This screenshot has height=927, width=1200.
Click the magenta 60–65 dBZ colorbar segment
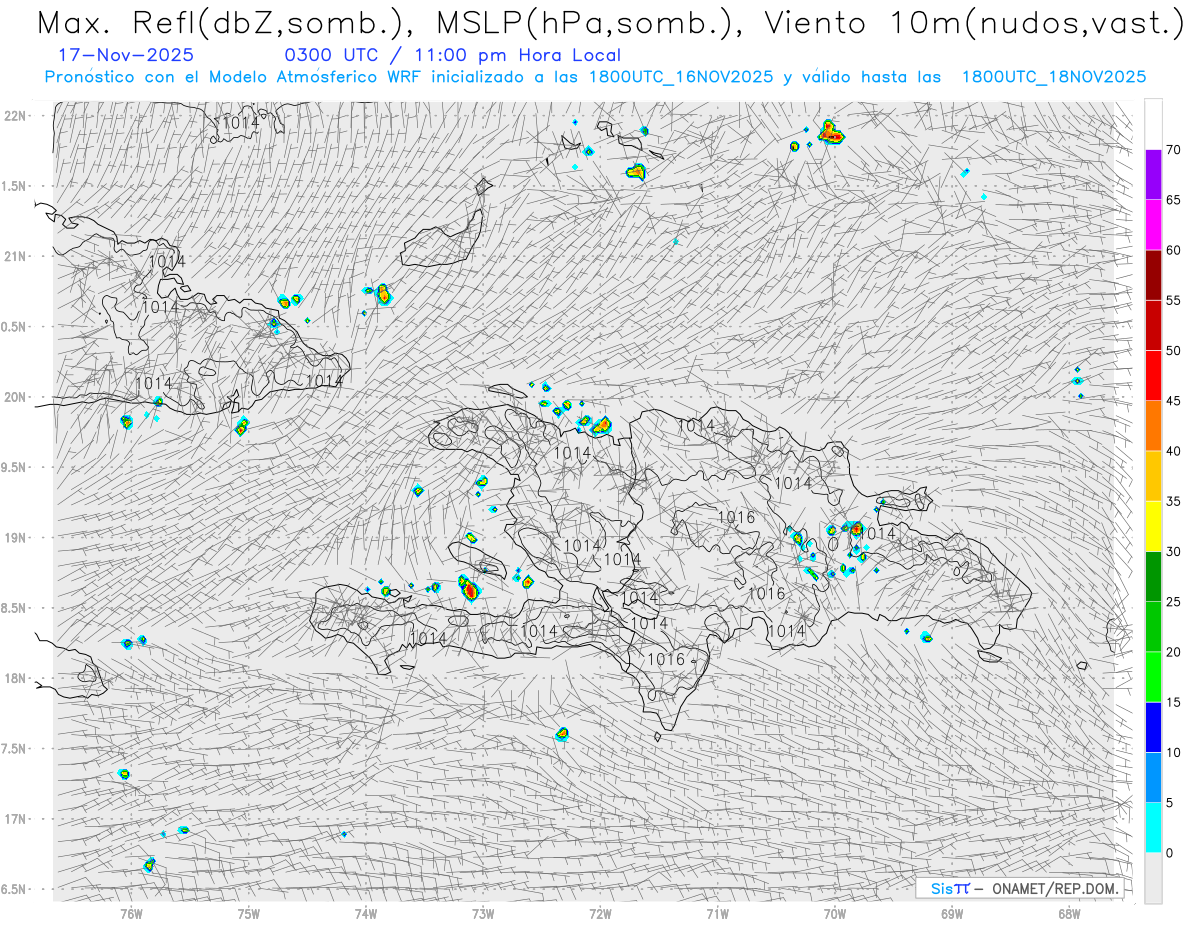1153,225
